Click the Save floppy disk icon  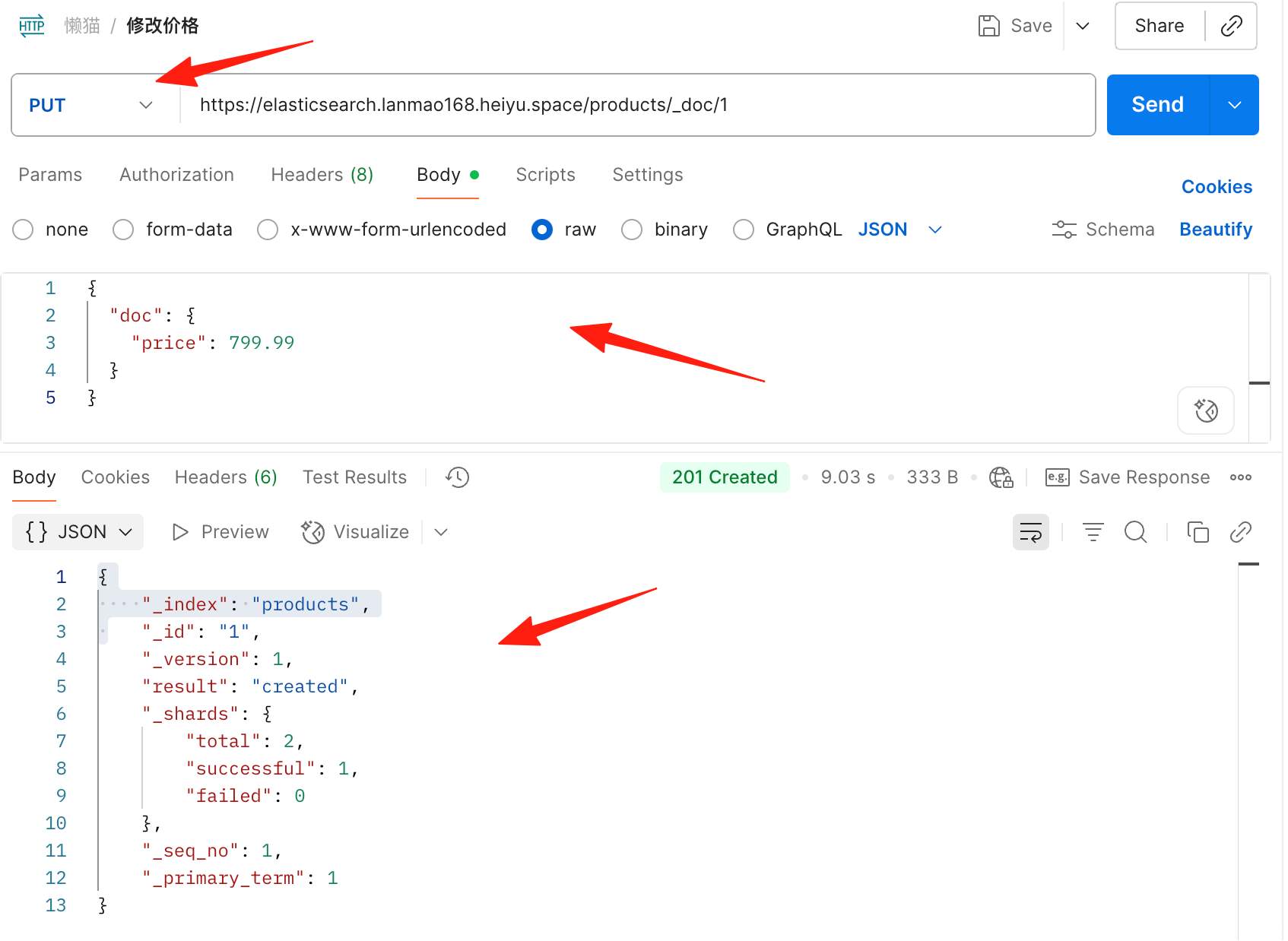tap(988, 26)
